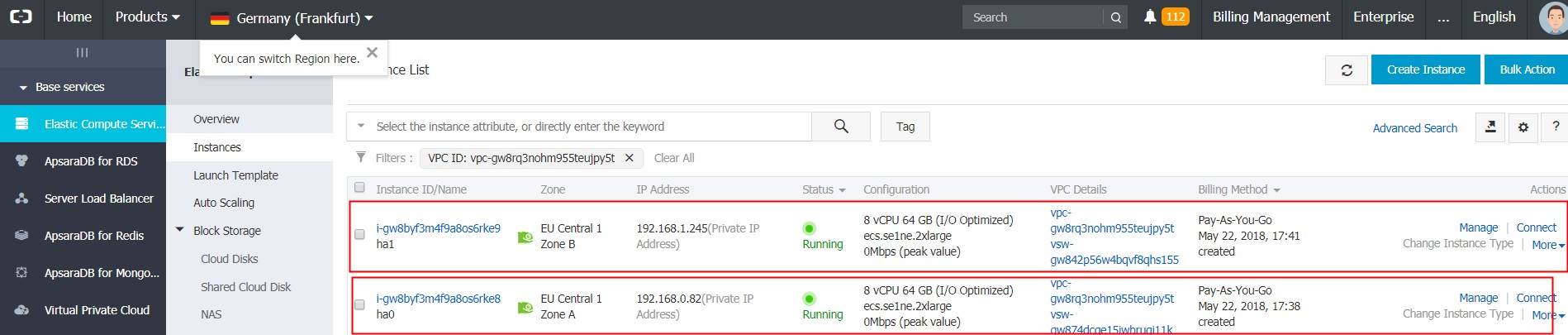Viewport: 1568px width, 335px height.
Task: Close the switch Region tooltip
Action: (x=372, y=53)
